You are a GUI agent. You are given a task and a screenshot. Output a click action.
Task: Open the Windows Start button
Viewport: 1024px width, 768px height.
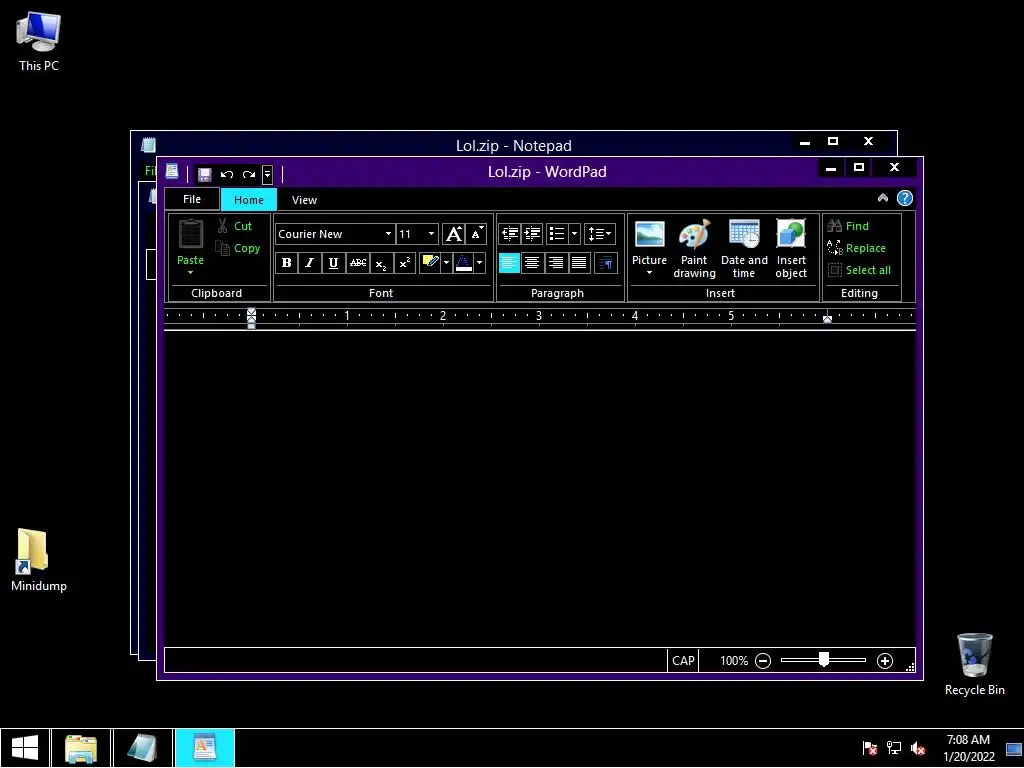point(25,748)
